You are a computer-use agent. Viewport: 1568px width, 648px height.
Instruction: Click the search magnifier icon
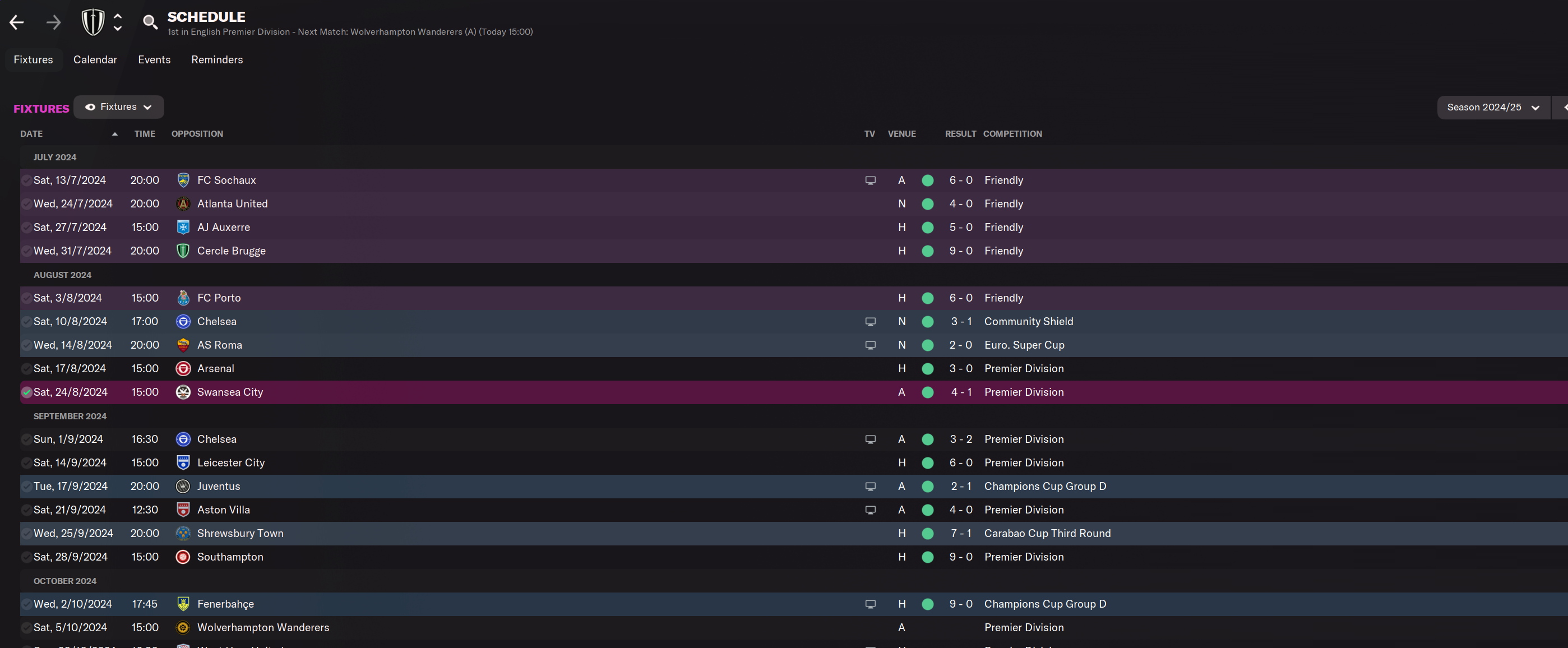pyautogui.click(x=150, y=22)
